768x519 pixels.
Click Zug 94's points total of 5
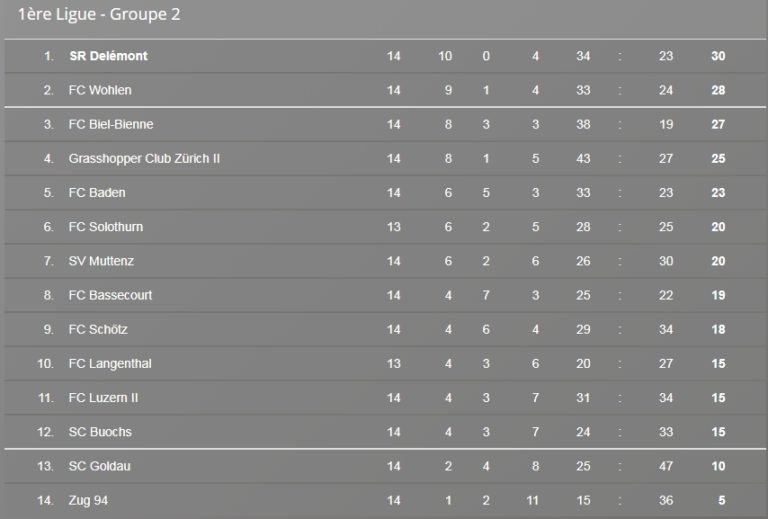(x=721, y=500)
